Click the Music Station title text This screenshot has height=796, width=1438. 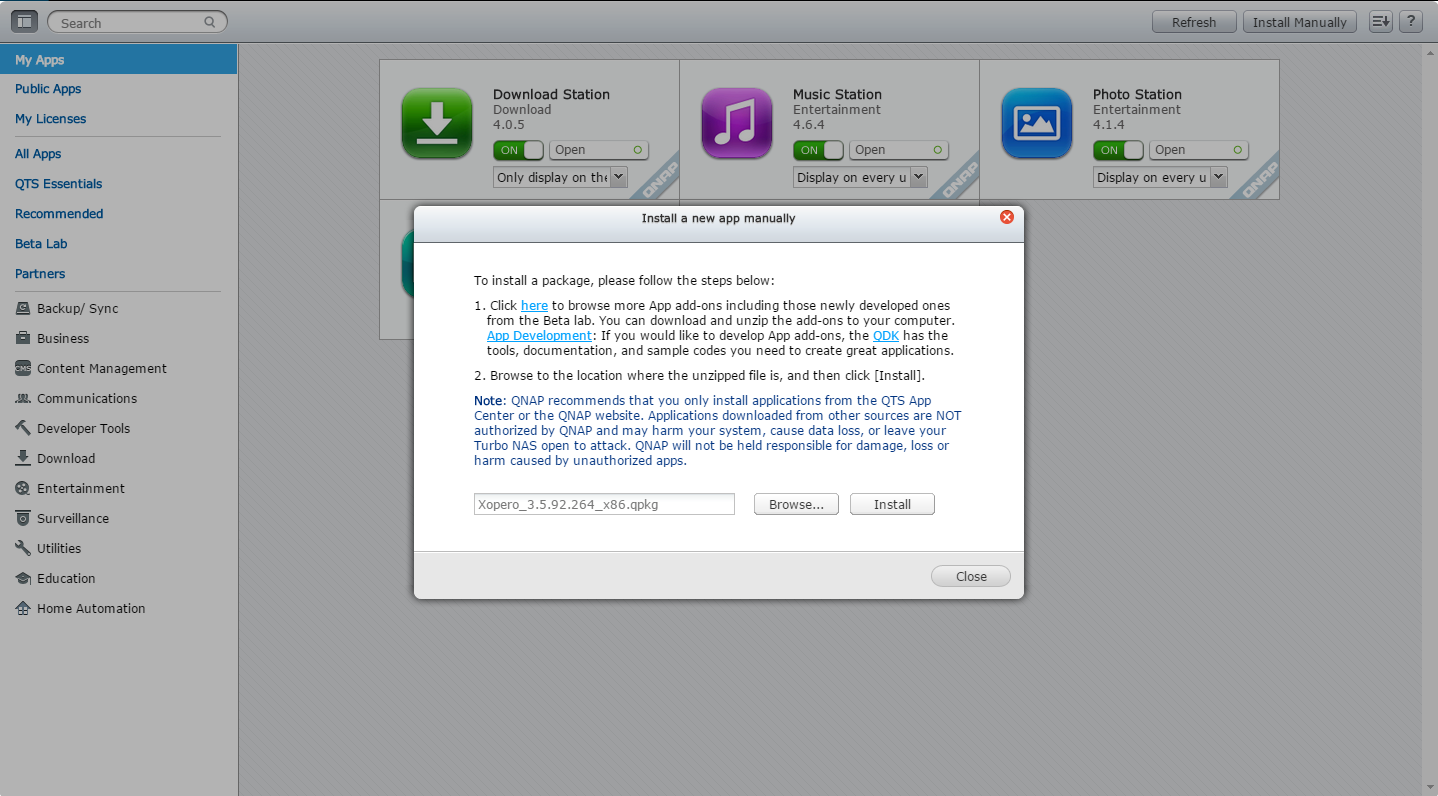(x=837, y=94)
